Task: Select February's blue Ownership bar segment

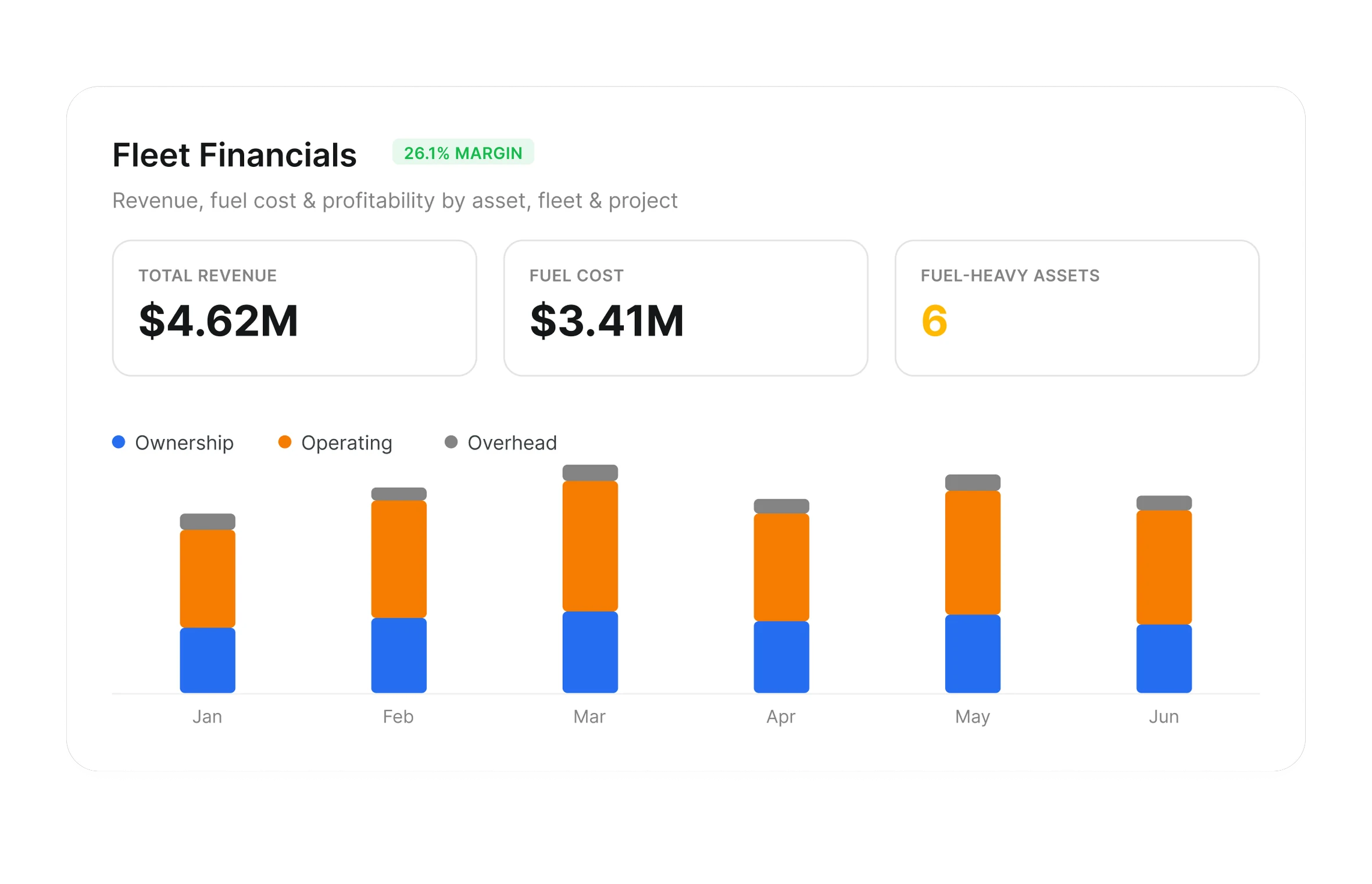Action: 399,655
